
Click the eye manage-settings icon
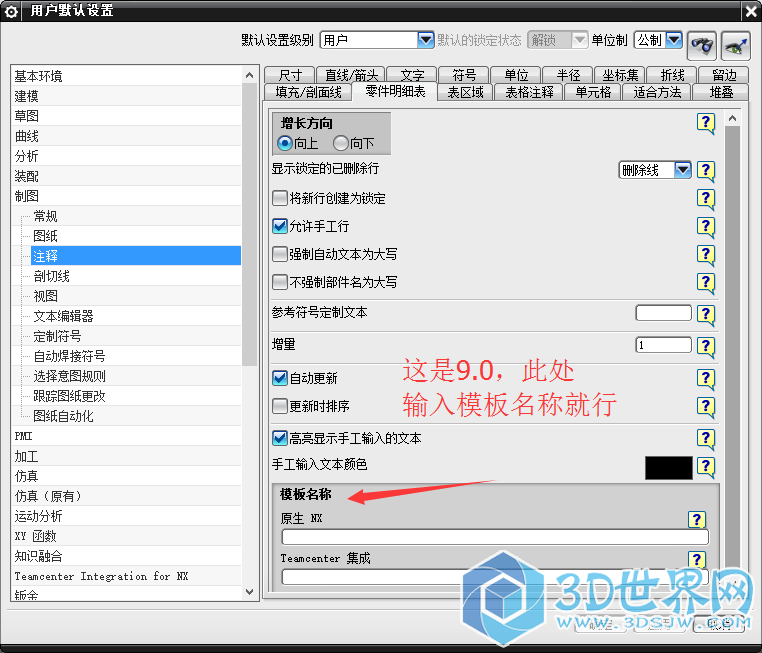click(736, 46)
